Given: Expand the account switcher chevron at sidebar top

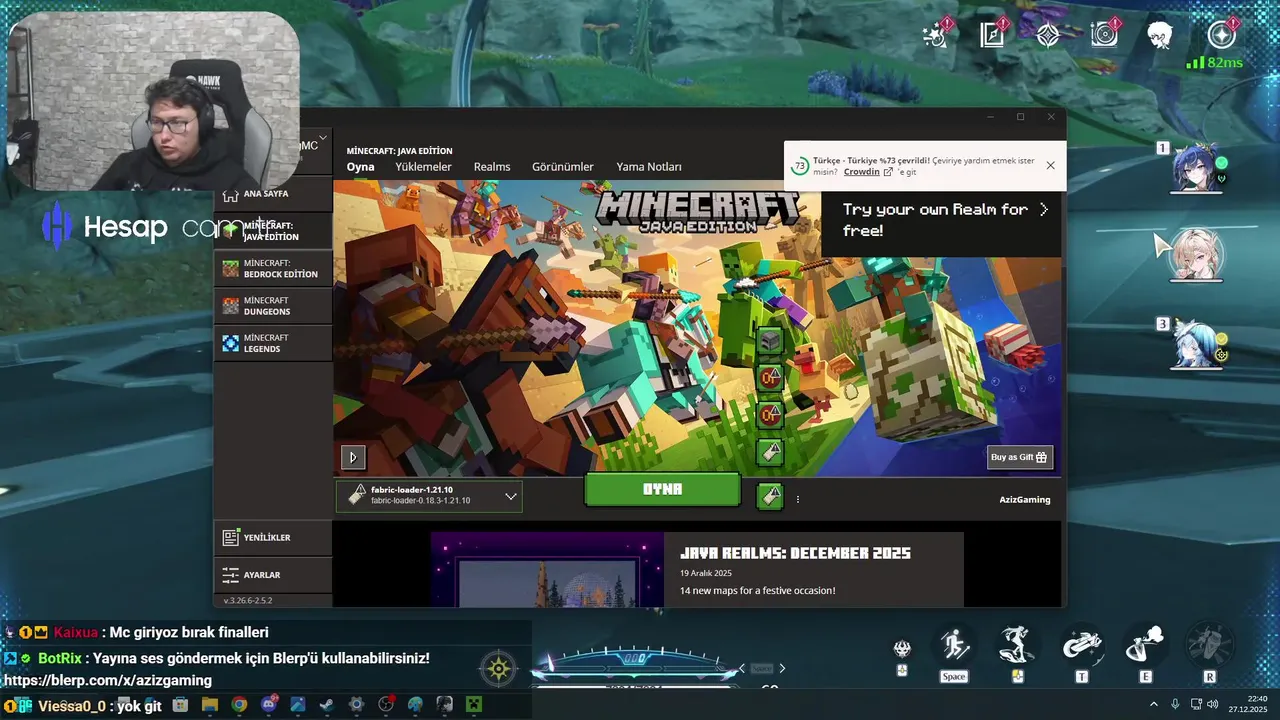Looking at the screenshot, I should tap(322, 137).
